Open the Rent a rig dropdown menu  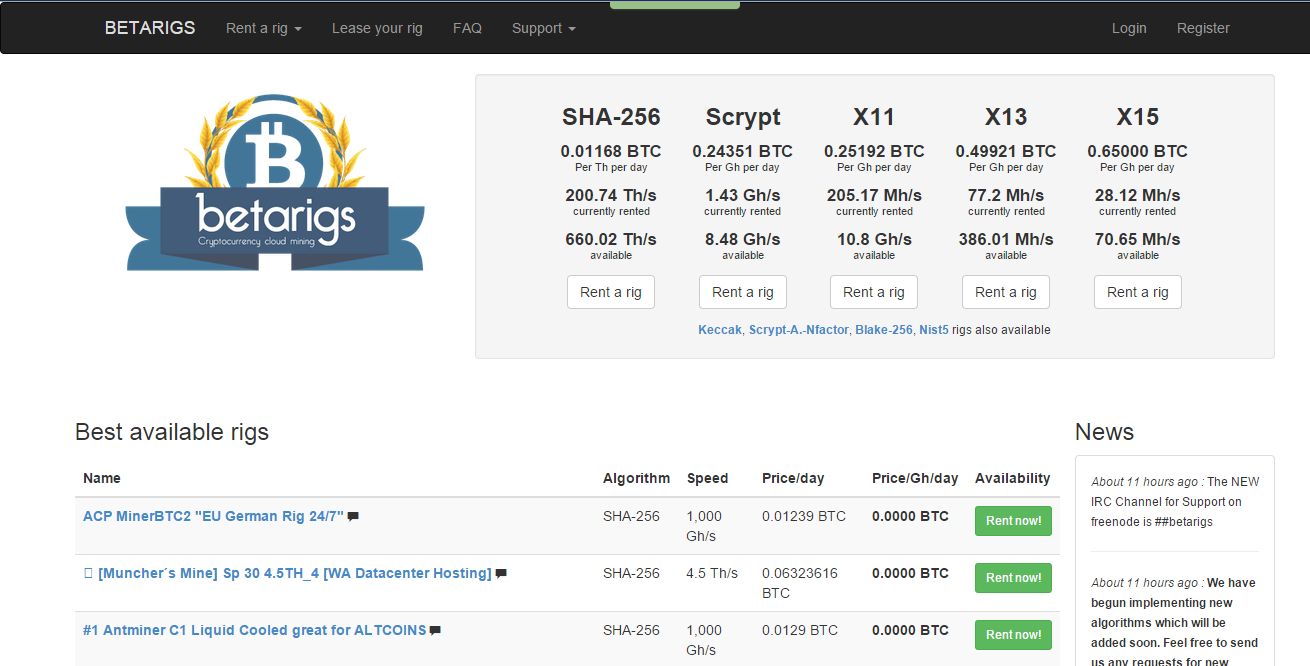pos(263,28)
